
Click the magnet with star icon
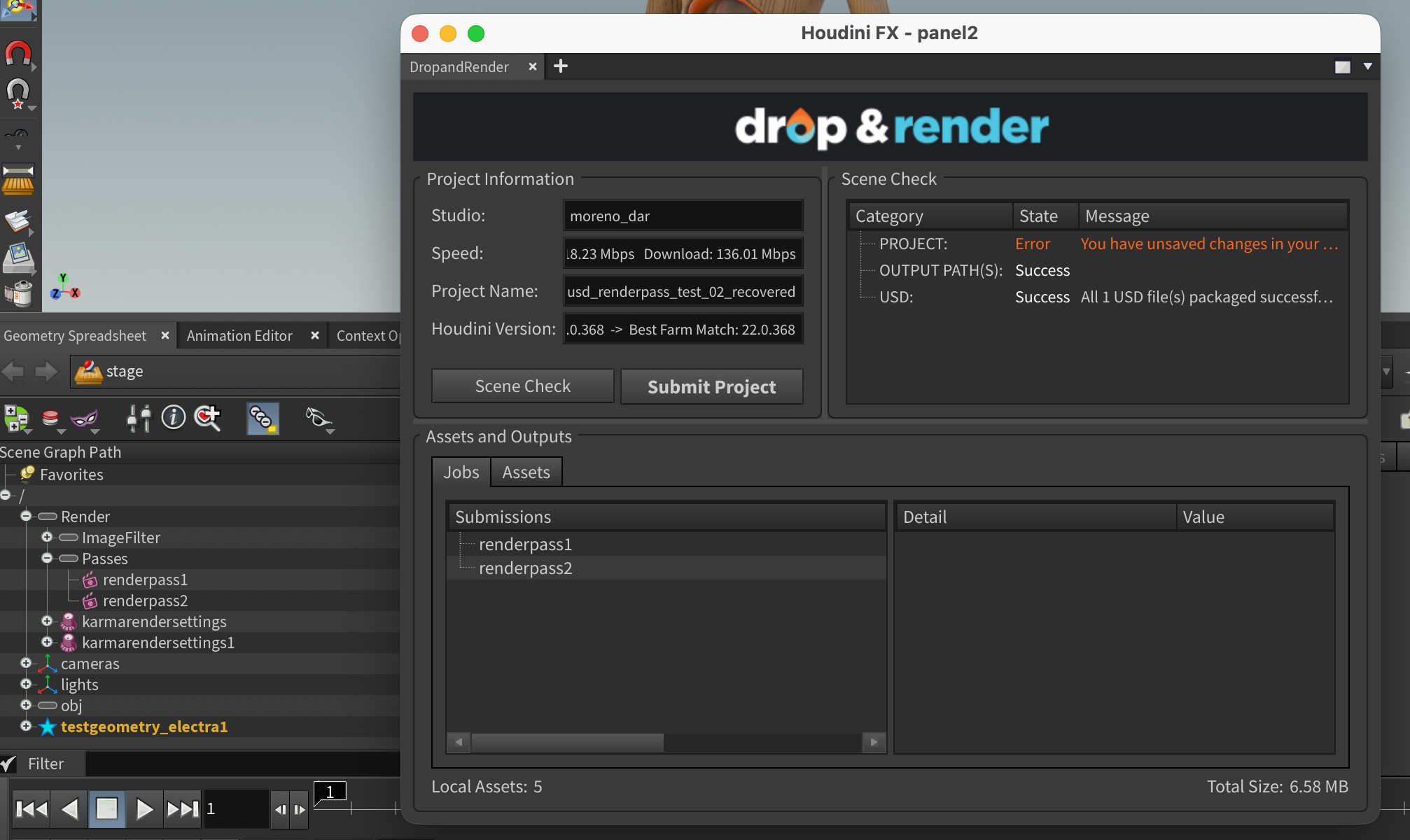[x=18, y=93]
